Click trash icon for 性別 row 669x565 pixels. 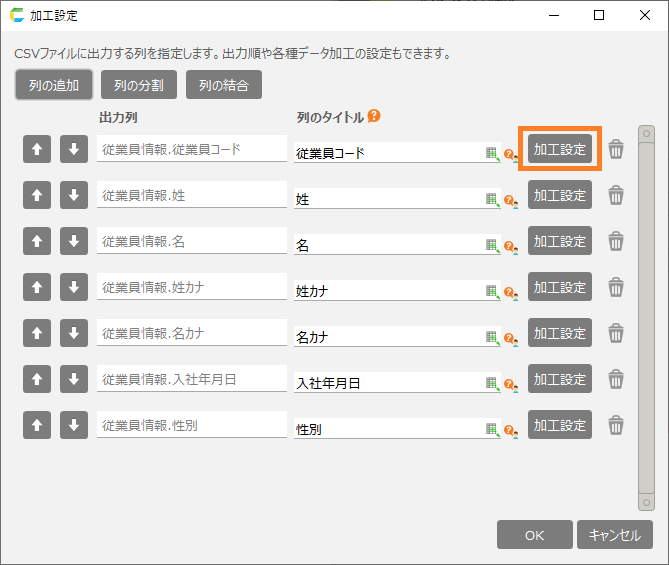(616, 425)
